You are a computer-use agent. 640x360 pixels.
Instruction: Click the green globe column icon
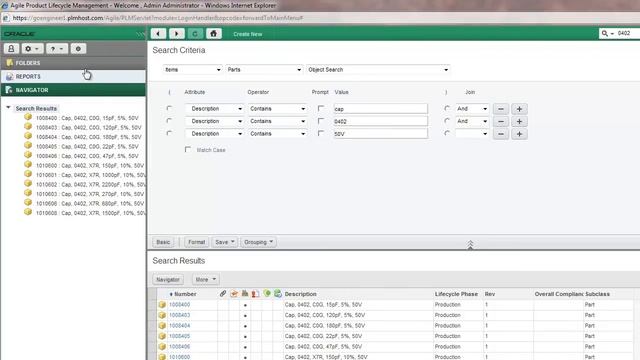267,293
